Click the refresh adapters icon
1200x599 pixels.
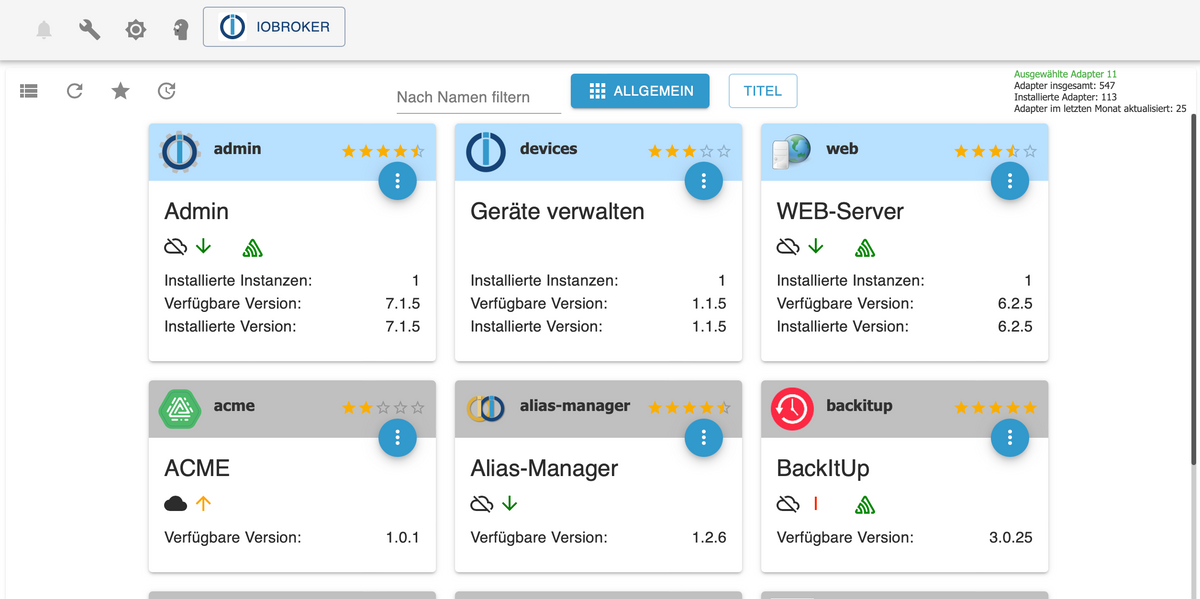tap(75, 91)
